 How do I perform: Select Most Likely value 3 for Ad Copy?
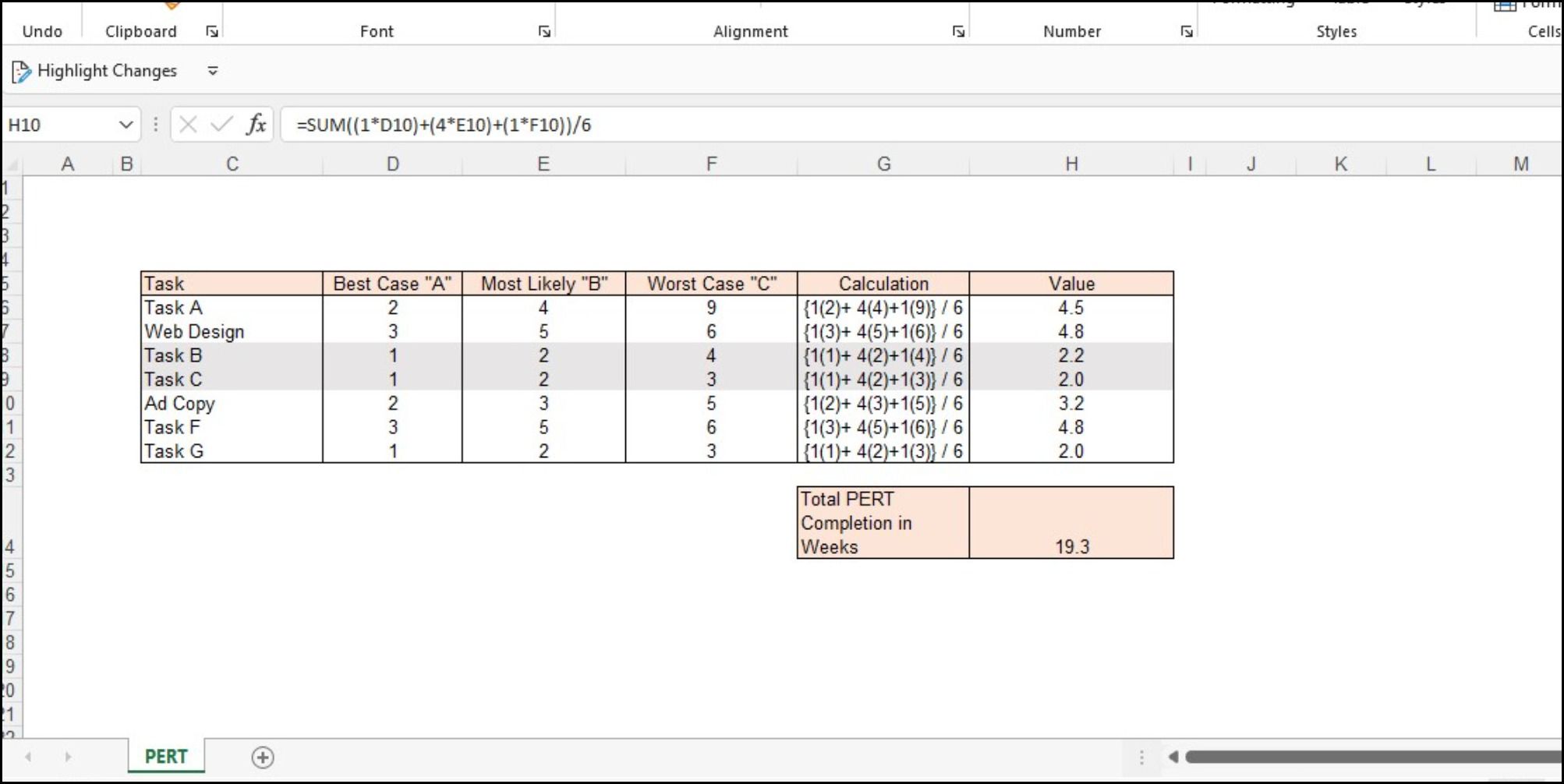pyautogui.click(x=543, y=404)
